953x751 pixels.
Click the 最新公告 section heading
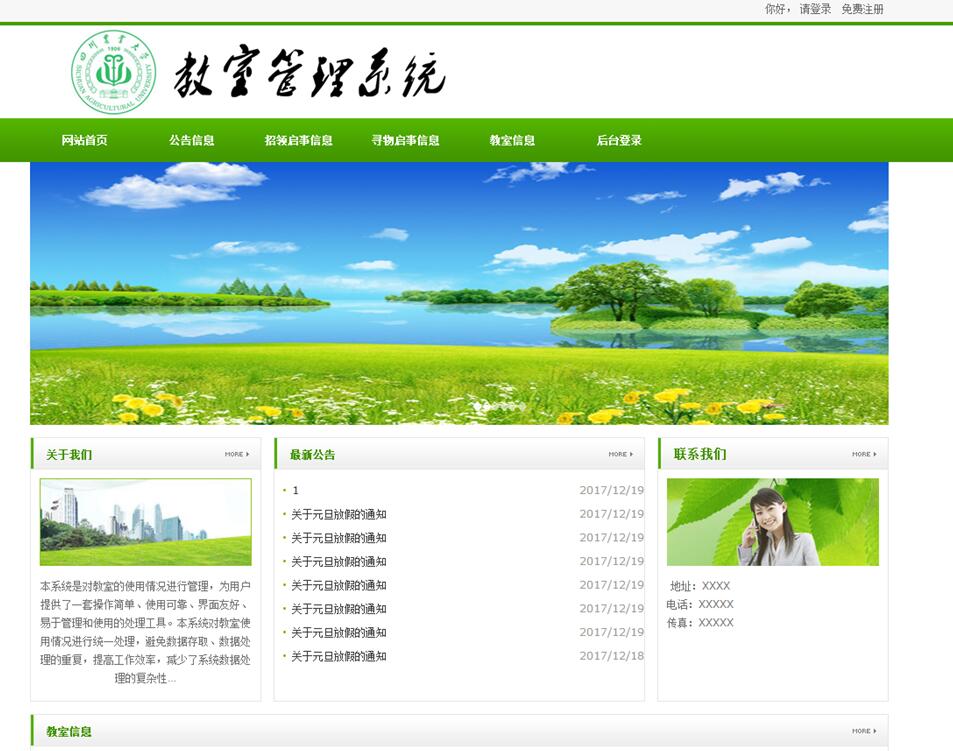click(312, 455)
